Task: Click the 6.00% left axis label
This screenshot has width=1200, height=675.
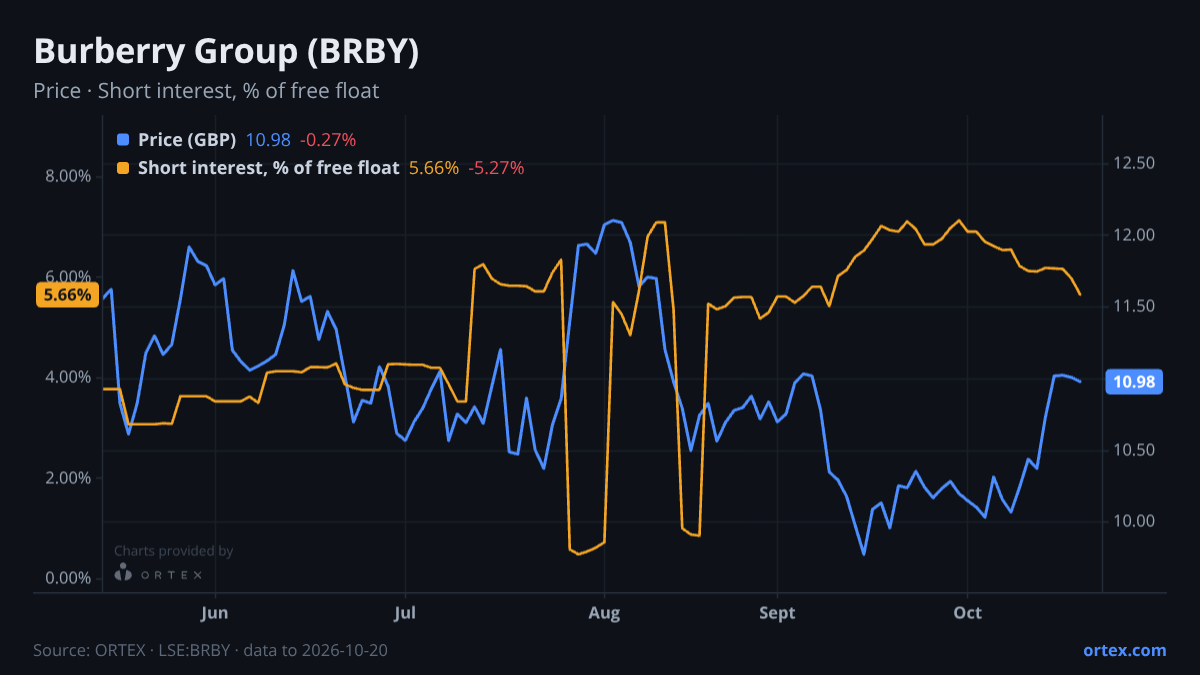Action: (x=68, y=277)
